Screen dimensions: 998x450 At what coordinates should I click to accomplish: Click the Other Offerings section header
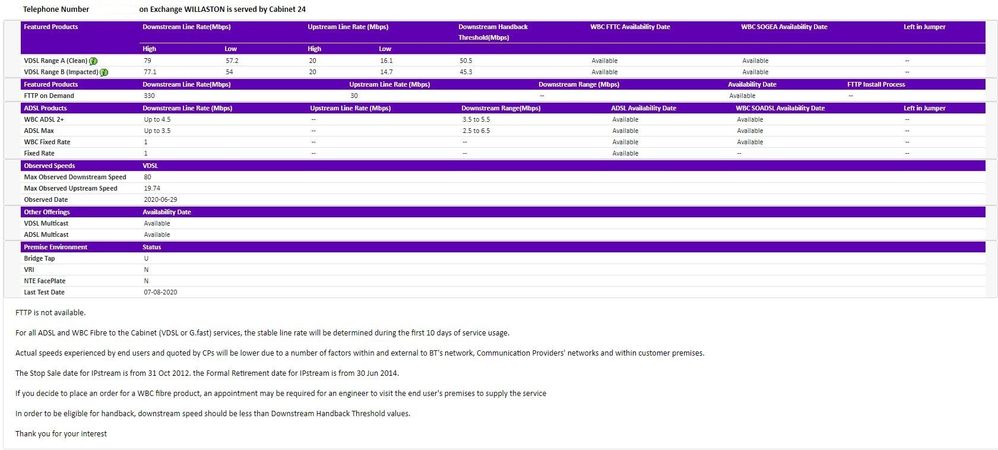point(46,212)
